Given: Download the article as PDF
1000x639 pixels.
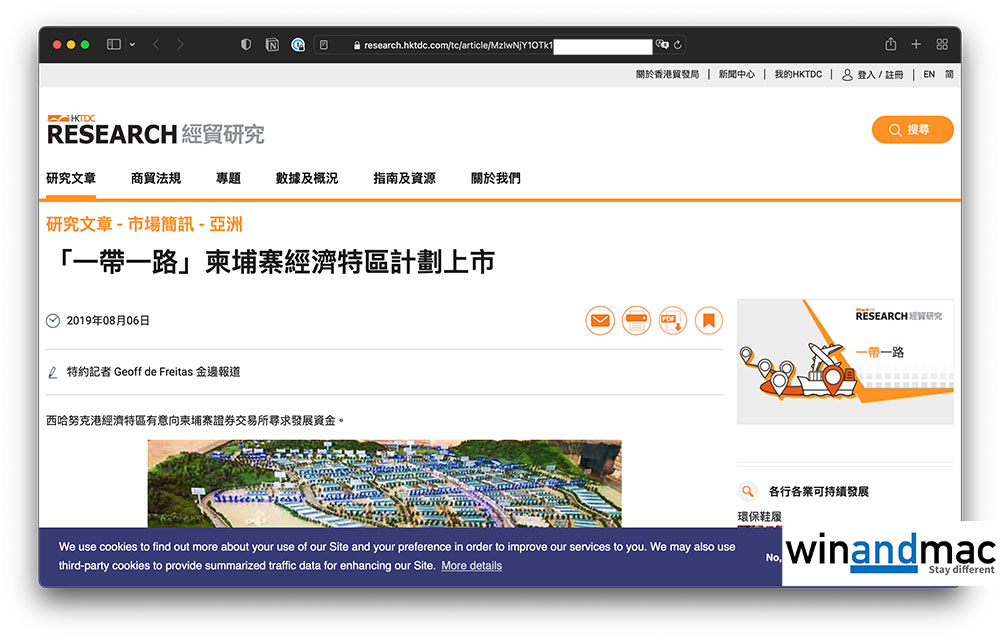Looking at the screenshot, I should click(x=672, y=321).
